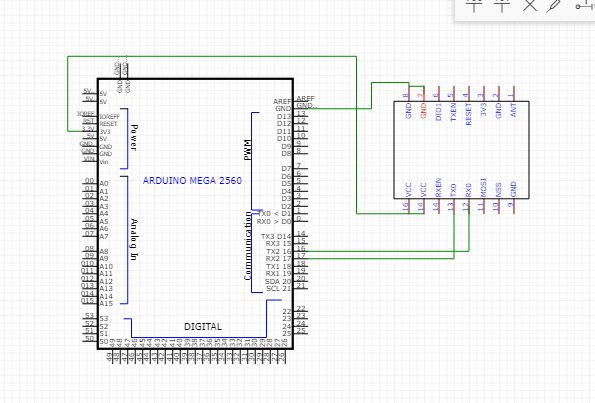595x403 pixels.
Task: Click the PWM section label
Action: pyautogui.click(x=247, y=150)
